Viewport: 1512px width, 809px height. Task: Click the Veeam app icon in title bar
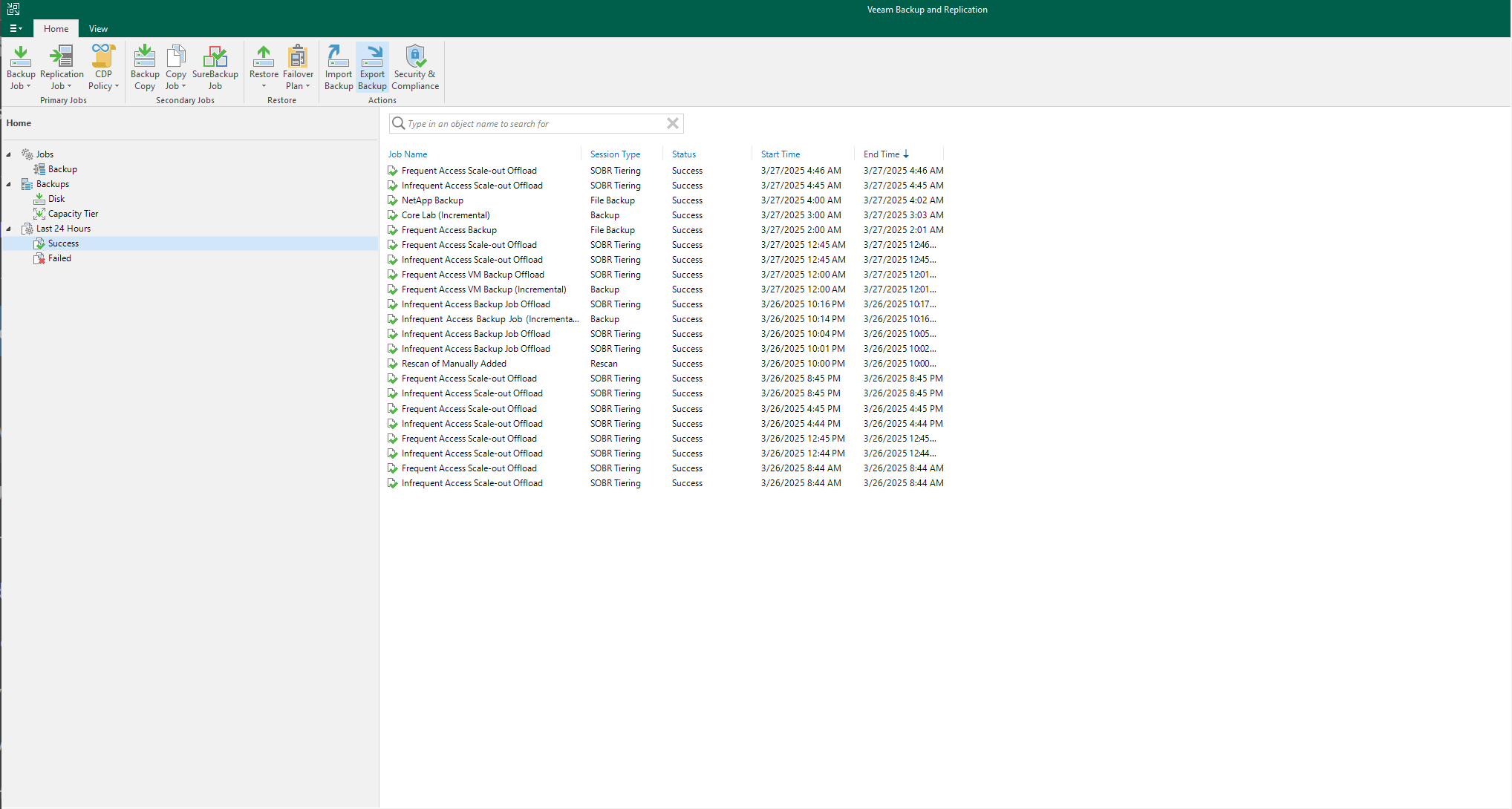pos(13,9)
